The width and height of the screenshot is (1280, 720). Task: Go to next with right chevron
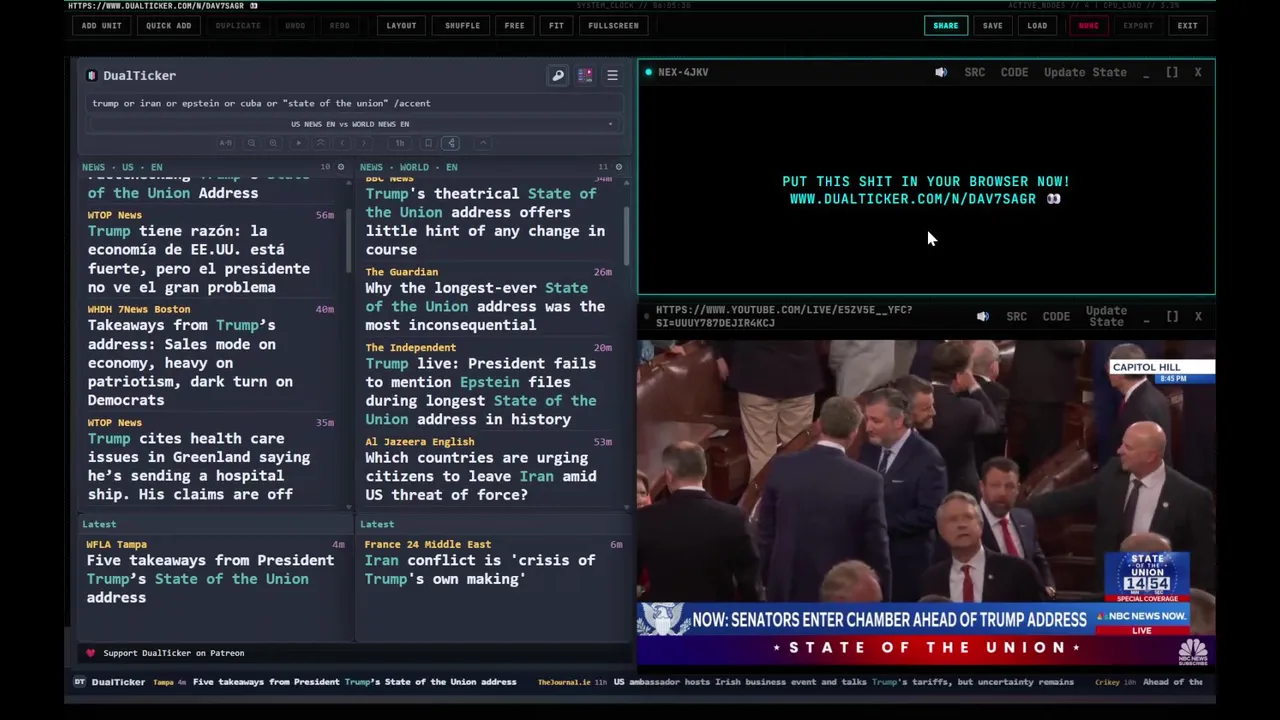[x=364, y=143]
